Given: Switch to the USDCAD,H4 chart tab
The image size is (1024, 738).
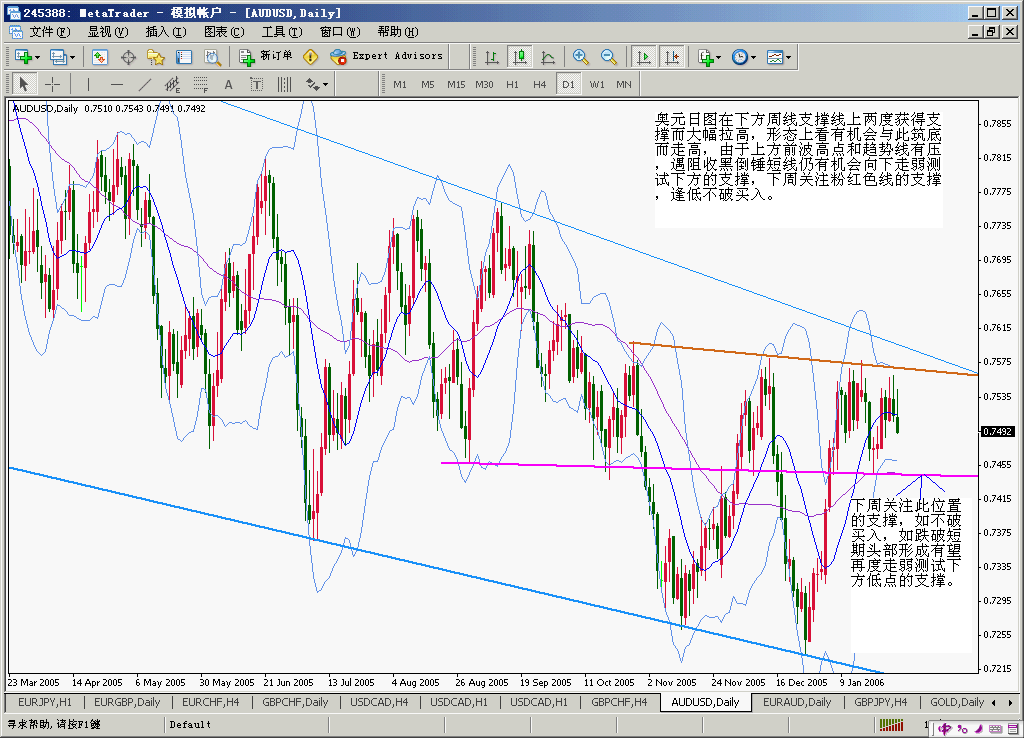Looking at the screenshot, I should (x=379, y=702).
